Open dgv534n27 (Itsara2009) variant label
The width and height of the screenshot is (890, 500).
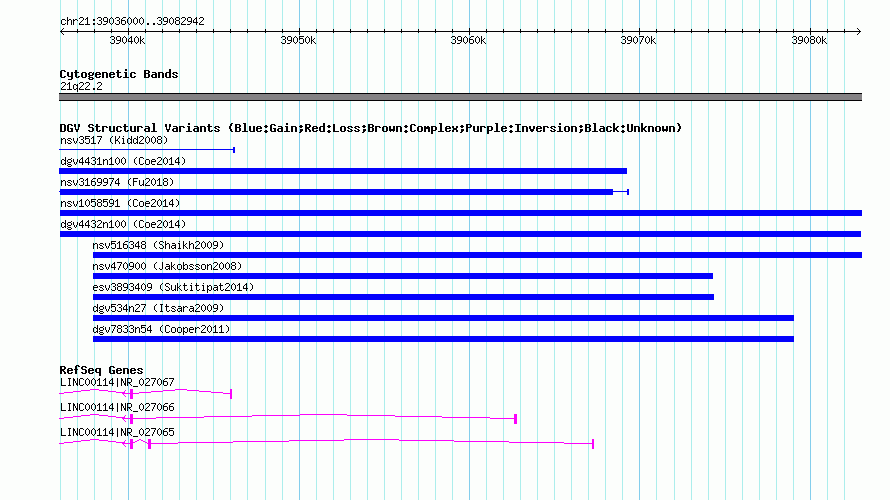tap(158, 308)
